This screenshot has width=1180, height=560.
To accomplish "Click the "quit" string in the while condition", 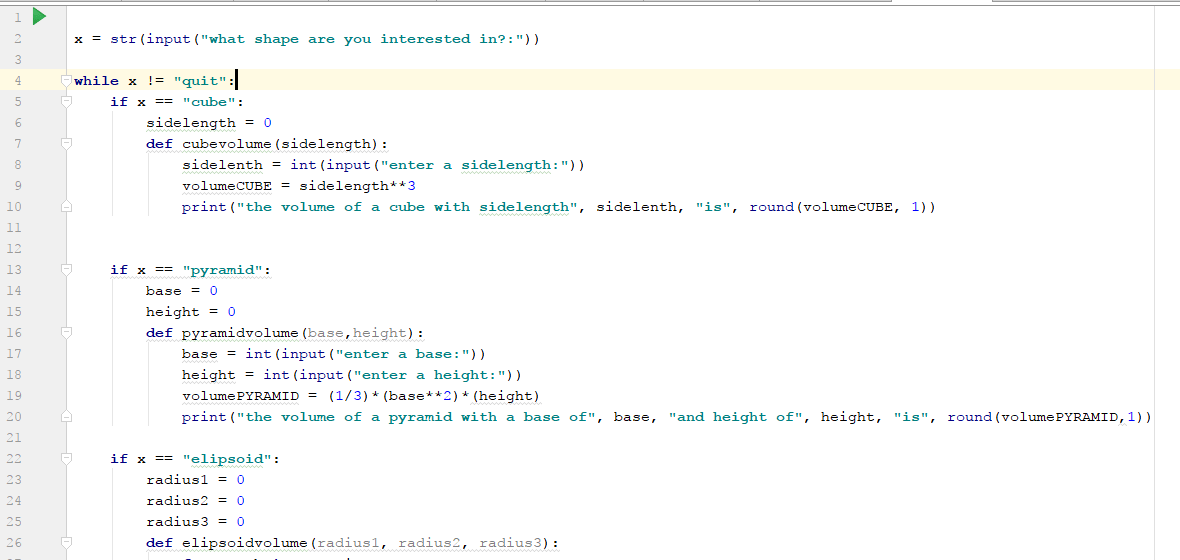I will [199, 81].
